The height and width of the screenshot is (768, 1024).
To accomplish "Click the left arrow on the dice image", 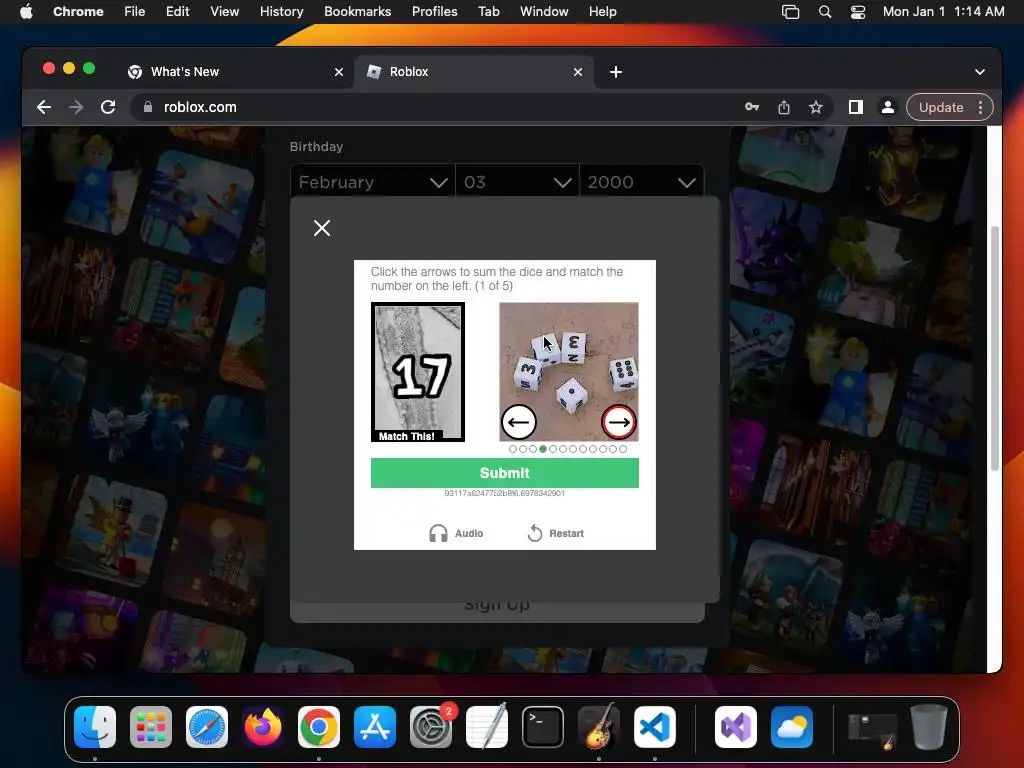I will pos(519,422).
